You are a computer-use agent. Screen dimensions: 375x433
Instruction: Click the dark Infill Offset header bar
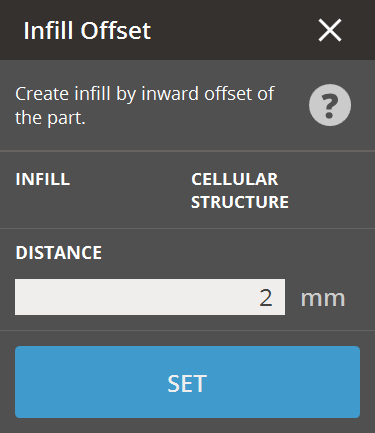(187, 30)
